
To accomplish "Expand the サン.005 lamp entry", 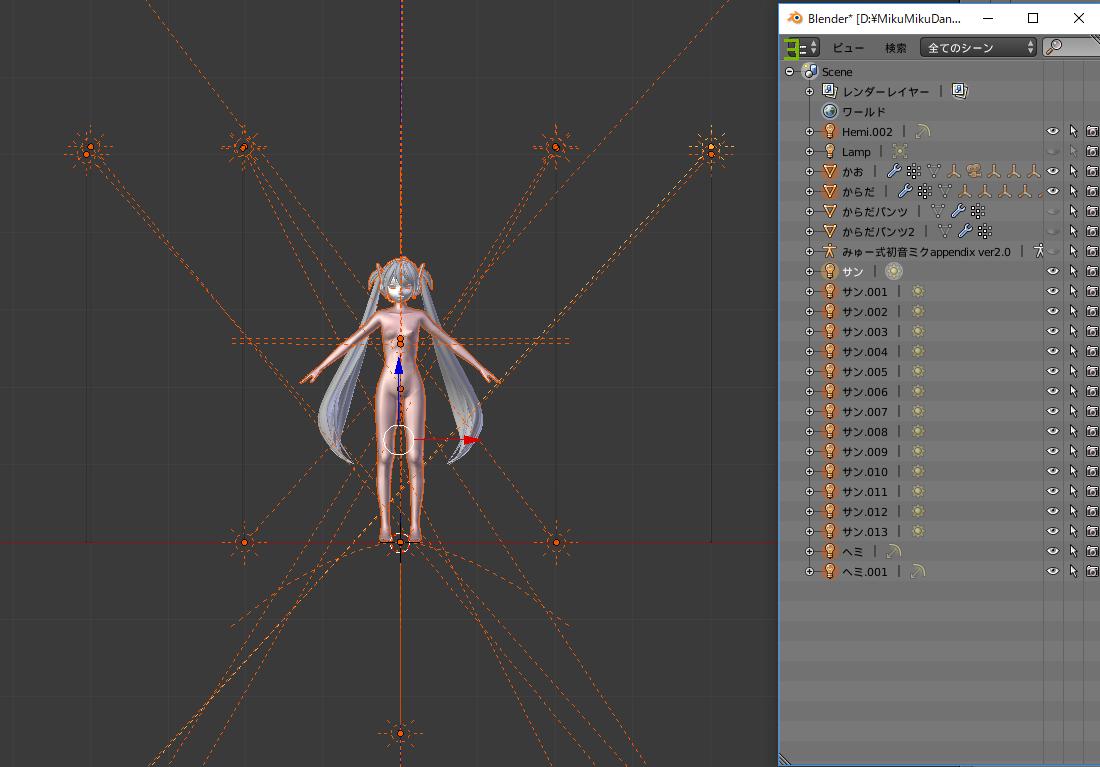I will [x=810, y=371].
